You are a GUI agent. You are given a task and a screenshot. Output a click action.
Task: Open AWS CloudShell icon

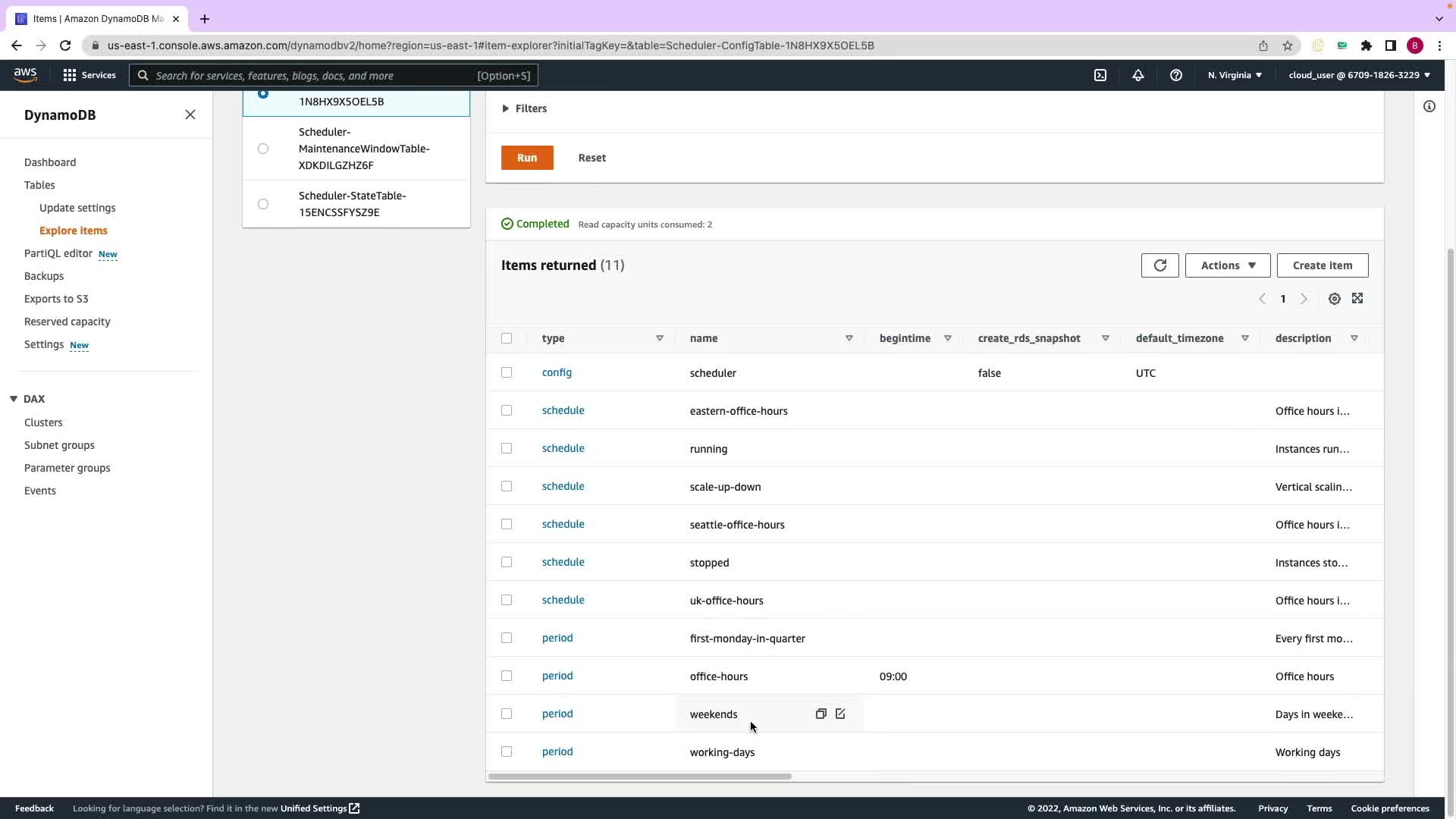coord(1100,75)
